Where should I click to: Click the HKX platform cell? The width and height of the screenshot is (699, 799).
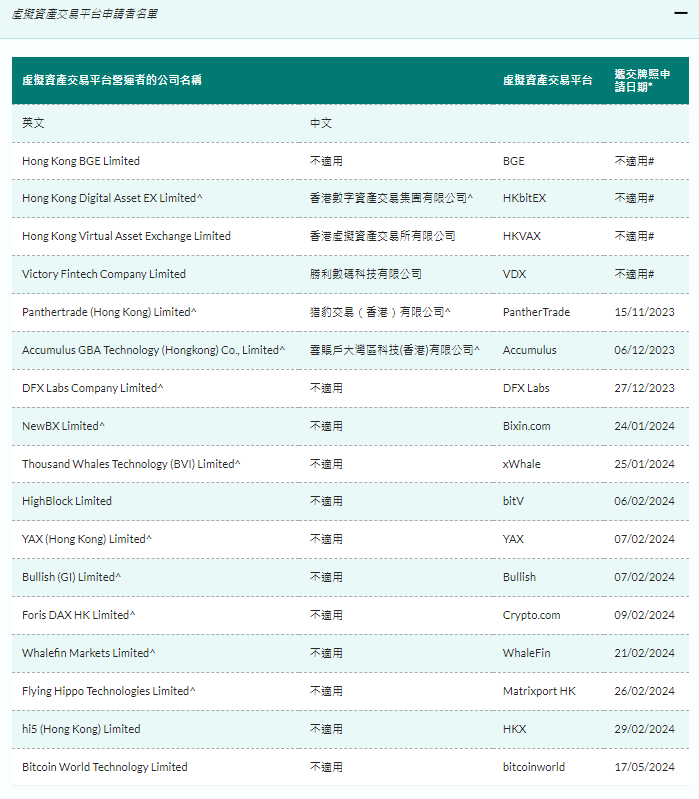tap(515, 729)
